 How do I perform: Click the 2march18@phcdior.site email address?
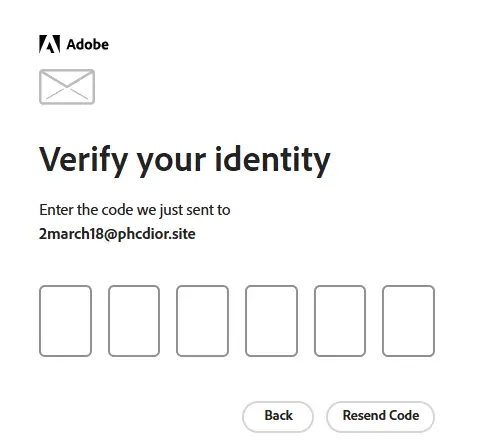(117, 234)
